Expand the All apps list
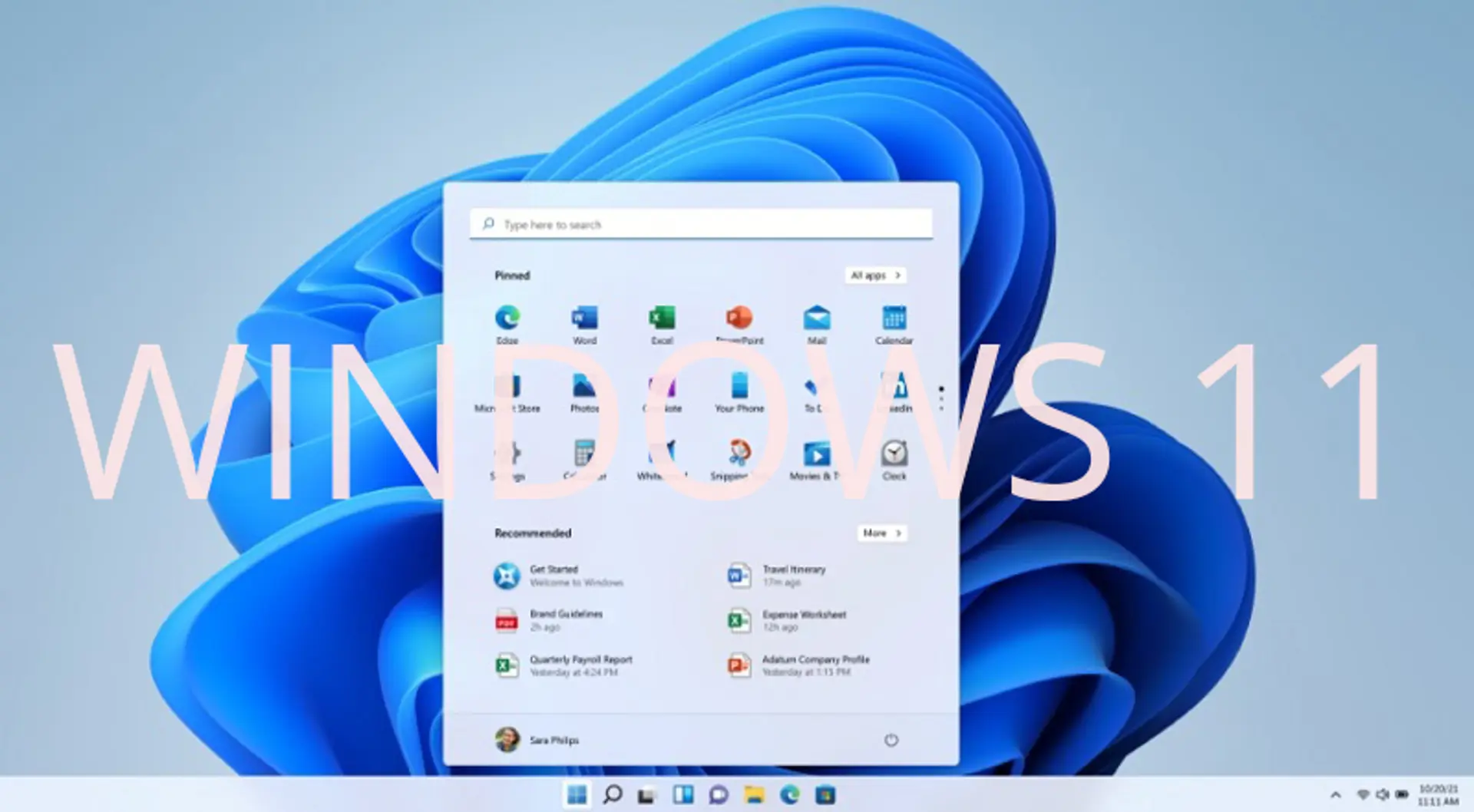The width and height of the screenshot is (1474, 812). (x=875, y=275)
